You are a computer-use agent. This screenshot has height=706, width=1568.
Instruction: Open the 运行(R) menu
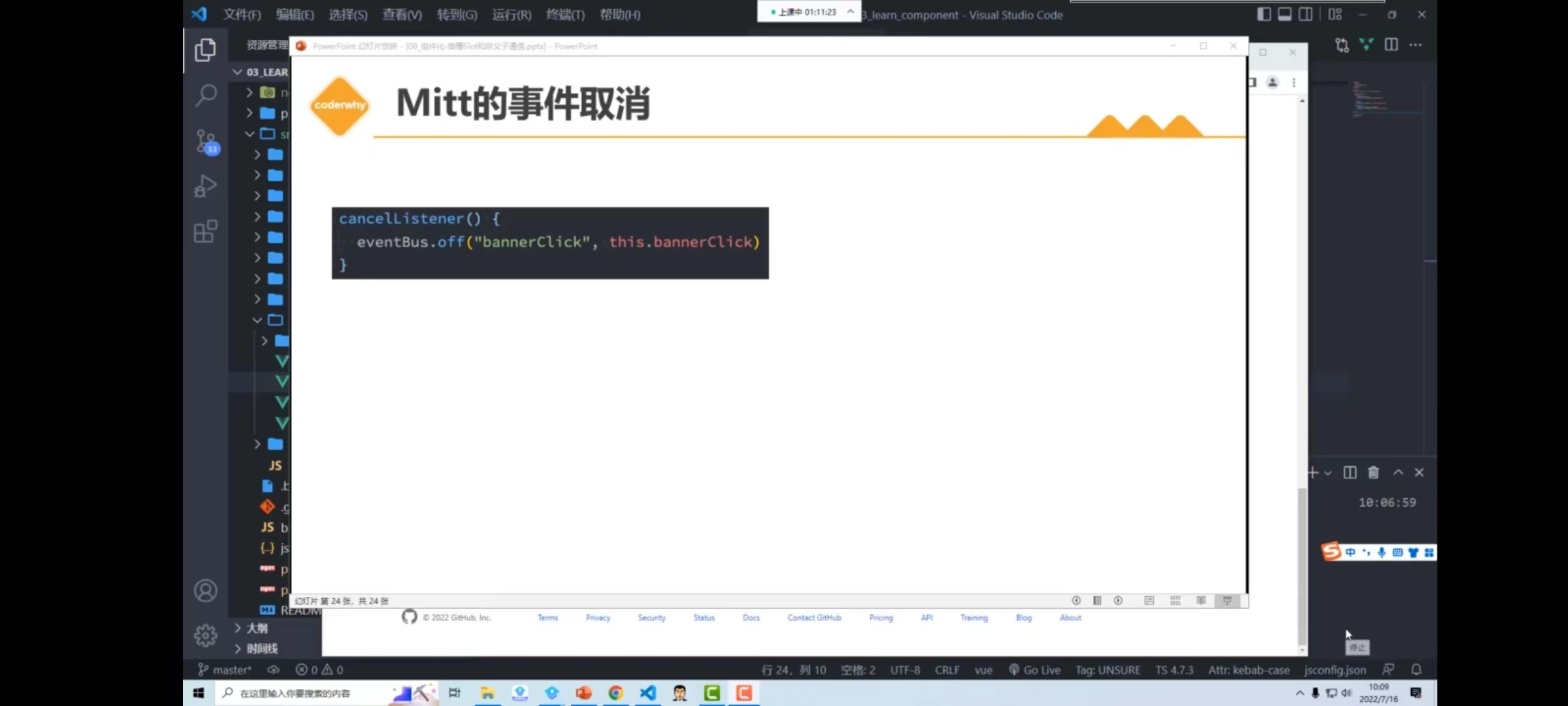[512, 14]
